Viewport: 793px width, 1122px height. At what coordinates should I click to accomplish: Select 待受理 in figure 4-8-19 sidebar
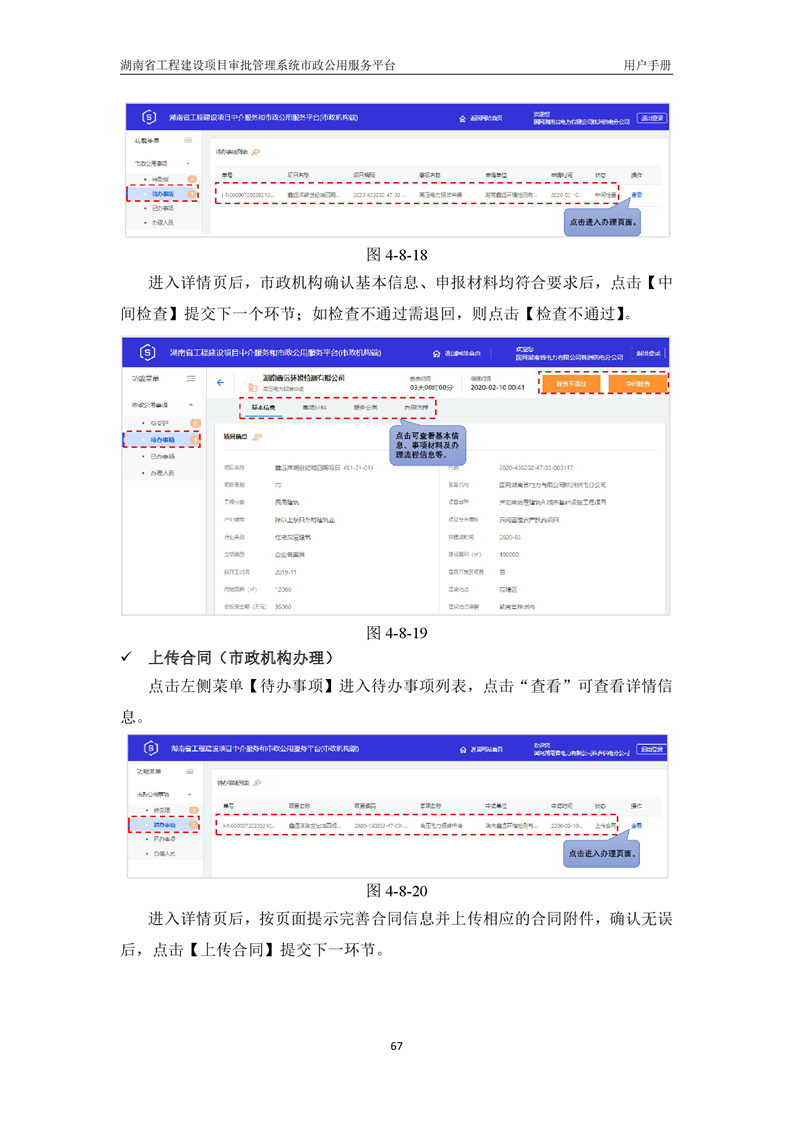[x=160, y=424]
